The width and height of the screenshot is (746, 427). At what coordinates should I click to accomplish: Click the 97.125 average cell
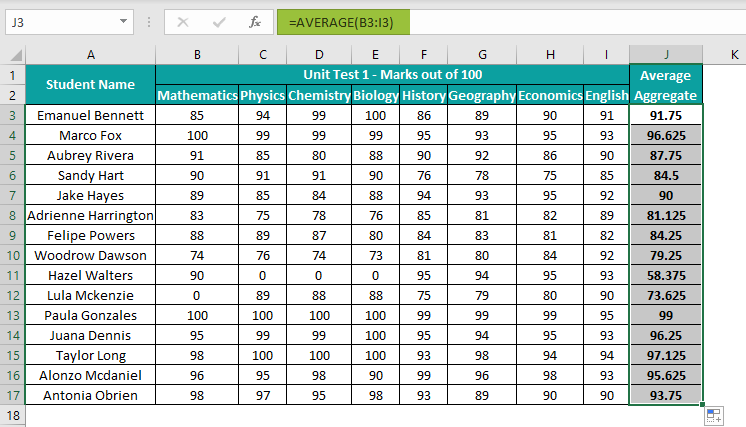tap(666, 355)
